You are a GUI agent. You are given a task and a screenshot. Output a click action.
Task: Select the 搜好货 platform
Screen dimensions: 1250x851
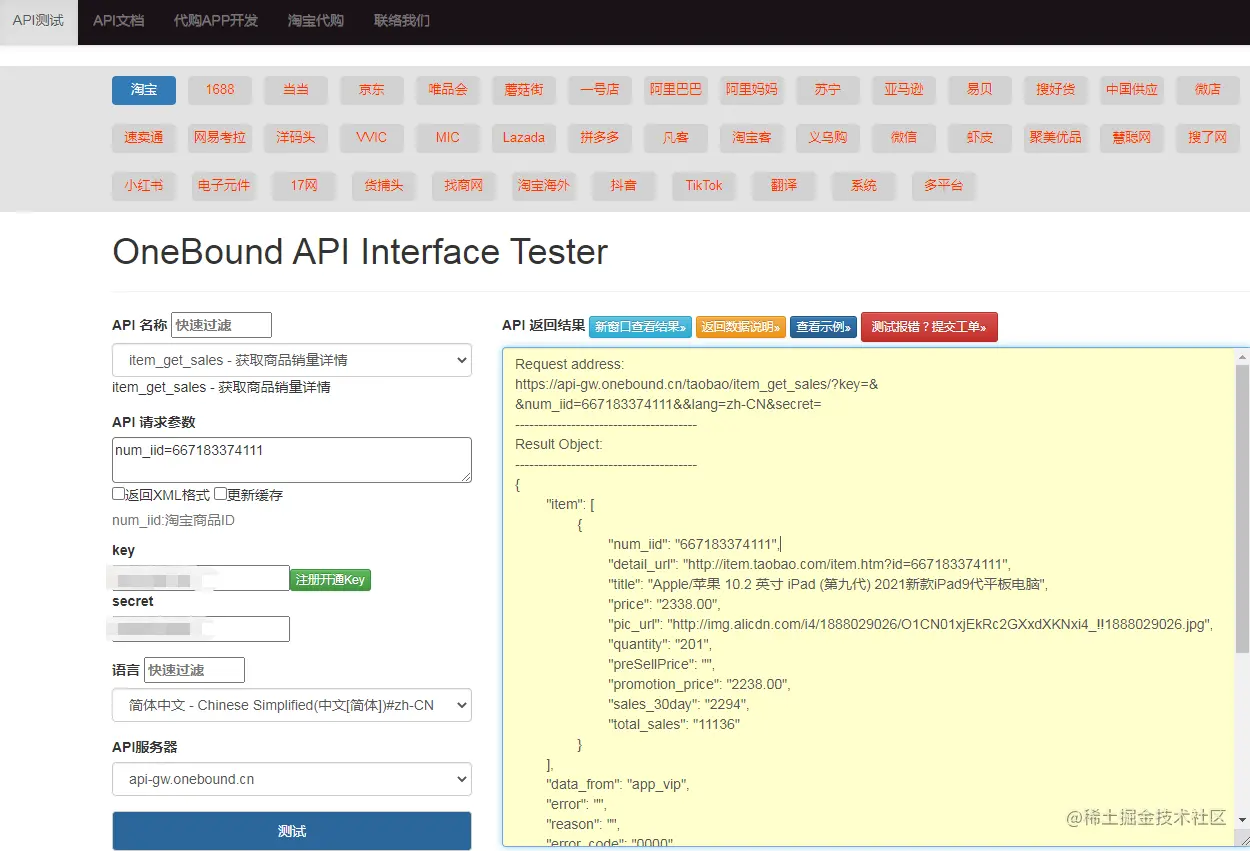click(1056, 90)
